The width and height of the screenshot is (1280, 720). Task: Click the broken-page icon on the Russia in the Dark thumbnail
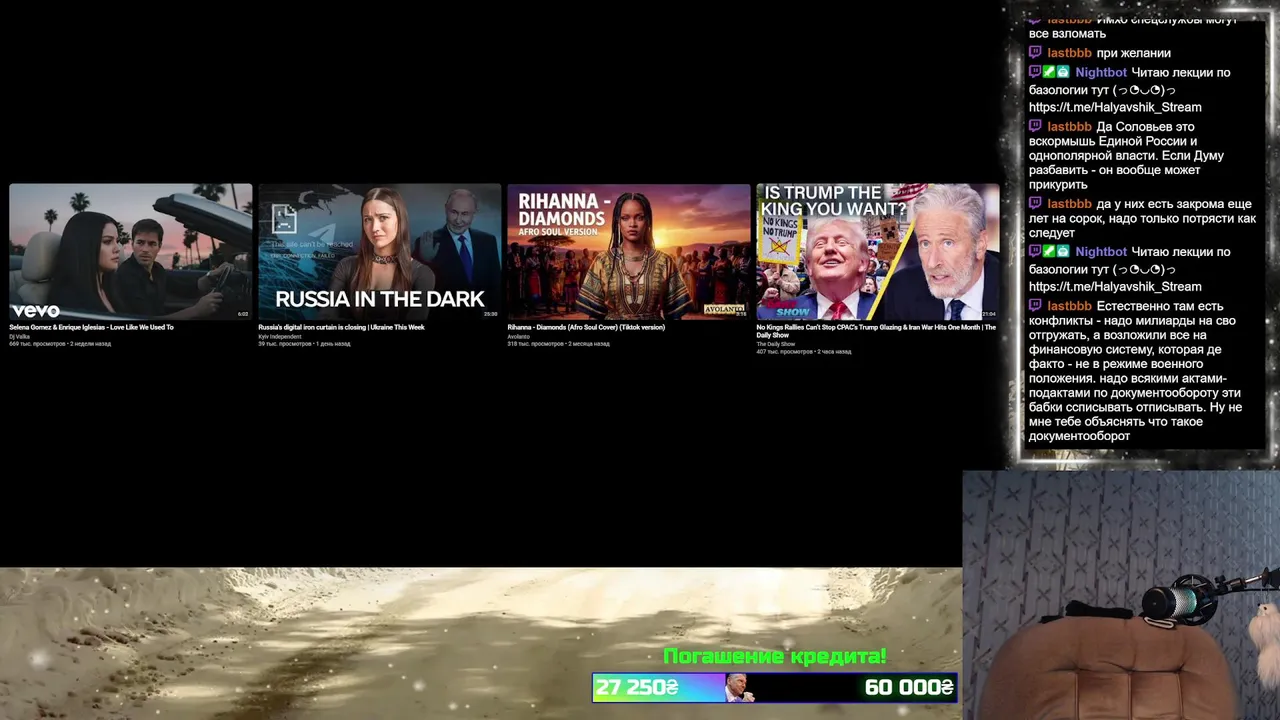(284, 220)
